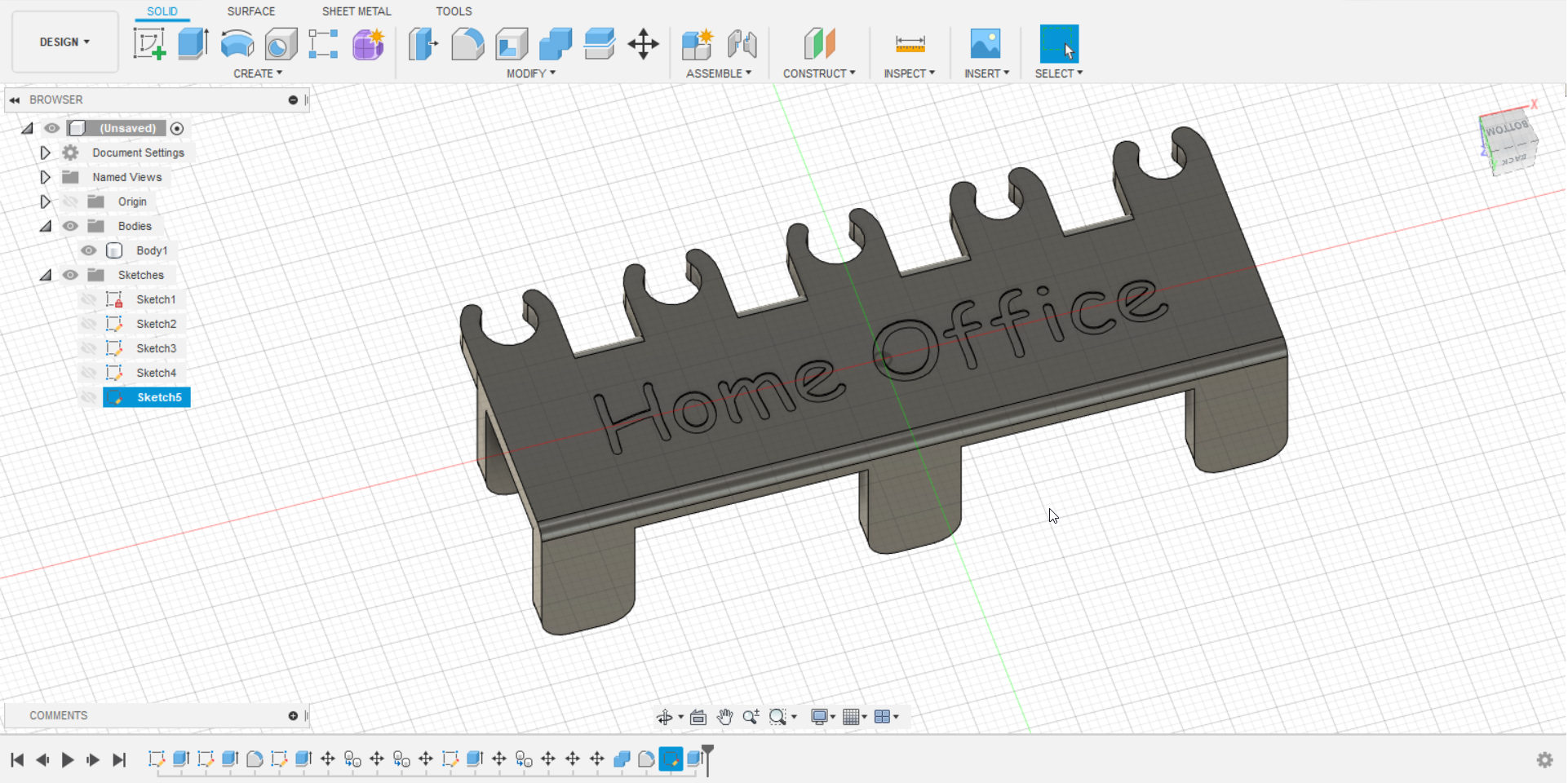This screenshot has width=1568, height=783.
Task: Open the ASSEMBLE dropdown menu
Action: pos(719,73)
